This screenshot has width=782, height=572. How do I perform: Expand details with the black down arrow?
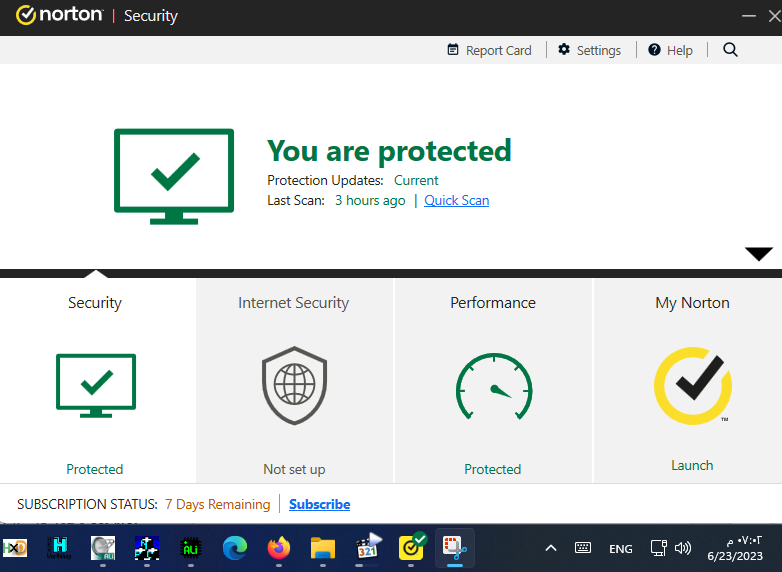[759, 254]
